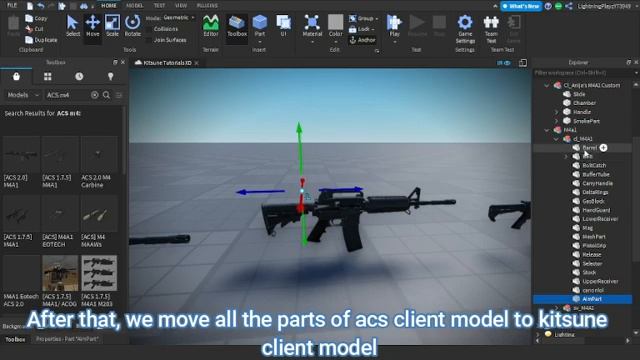
Task: Expand the Handle item in Explorer
Action: click(x=556, y=112)
